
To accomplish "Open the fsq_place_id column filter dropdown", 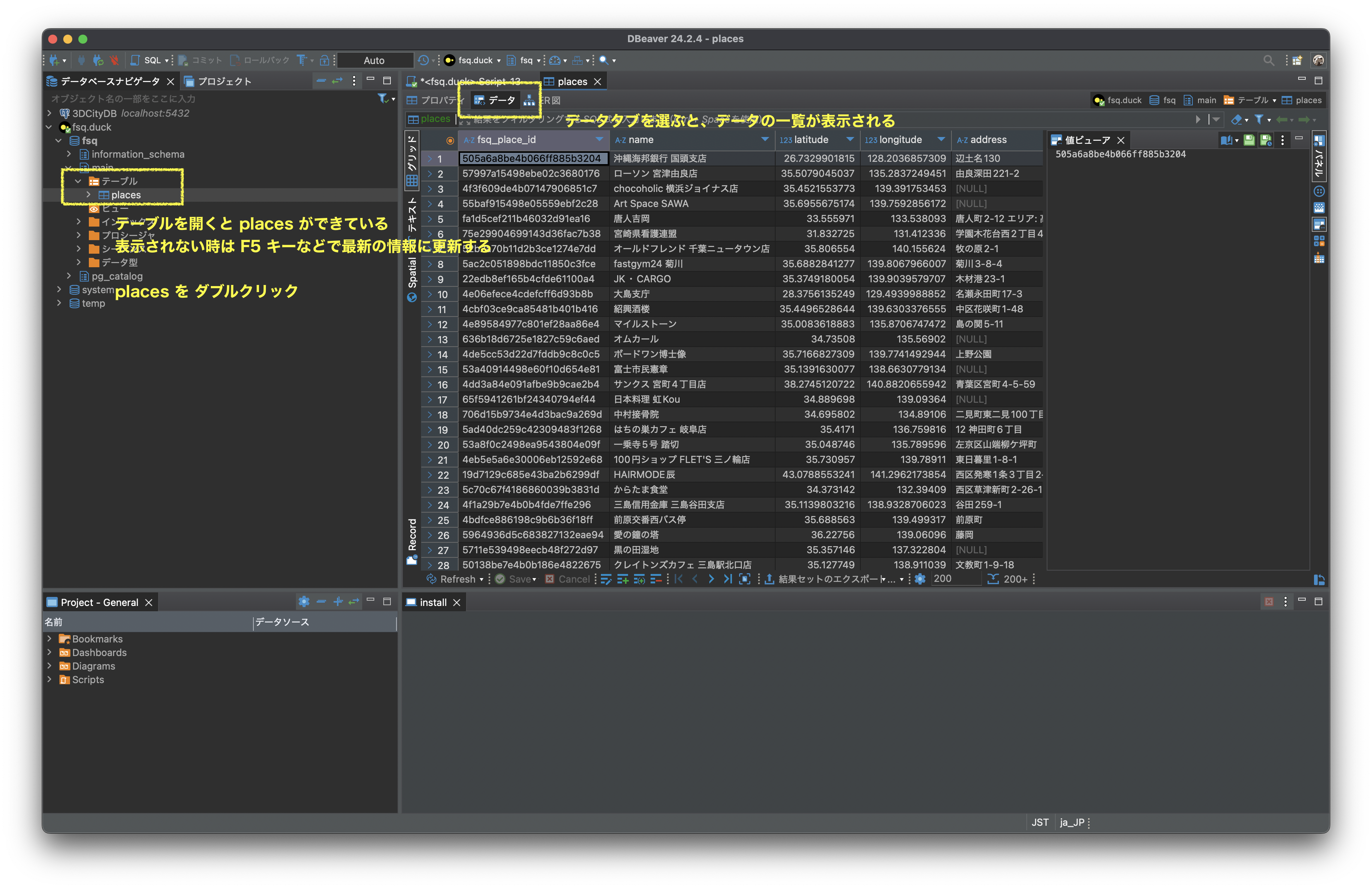I will tap(599, 139).
